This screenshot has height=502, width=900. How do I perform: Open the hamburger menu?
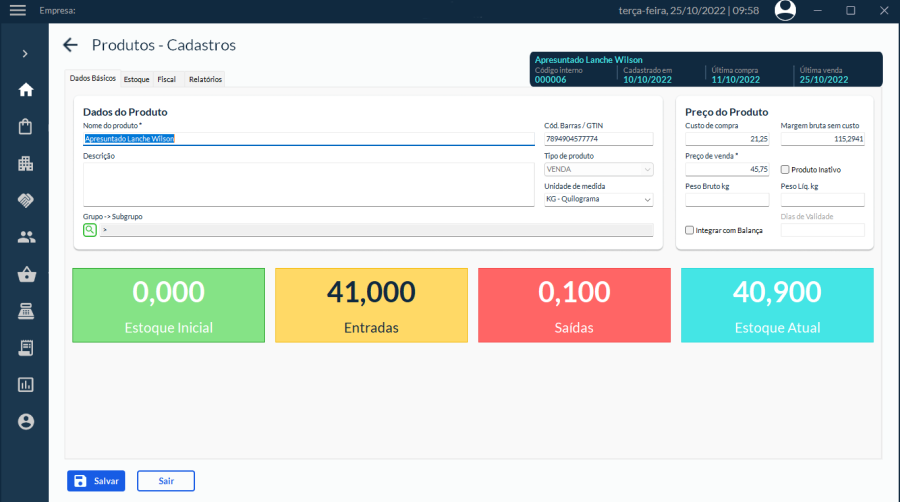click(17, 11)
